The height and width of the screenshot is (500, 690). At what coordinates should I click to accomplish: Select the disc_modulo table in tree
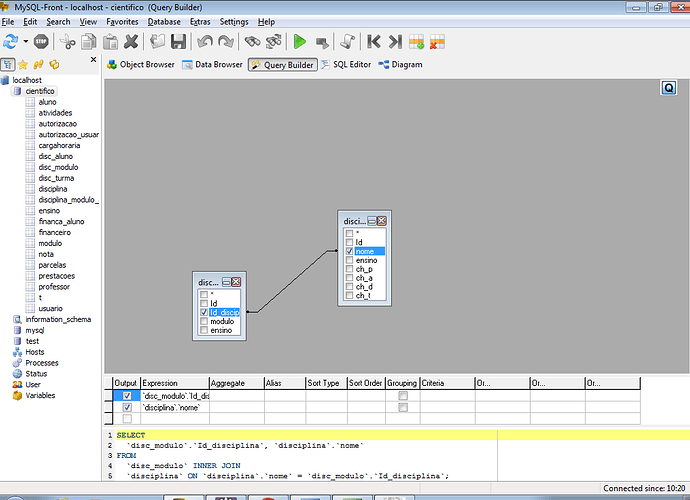[58, 167]
